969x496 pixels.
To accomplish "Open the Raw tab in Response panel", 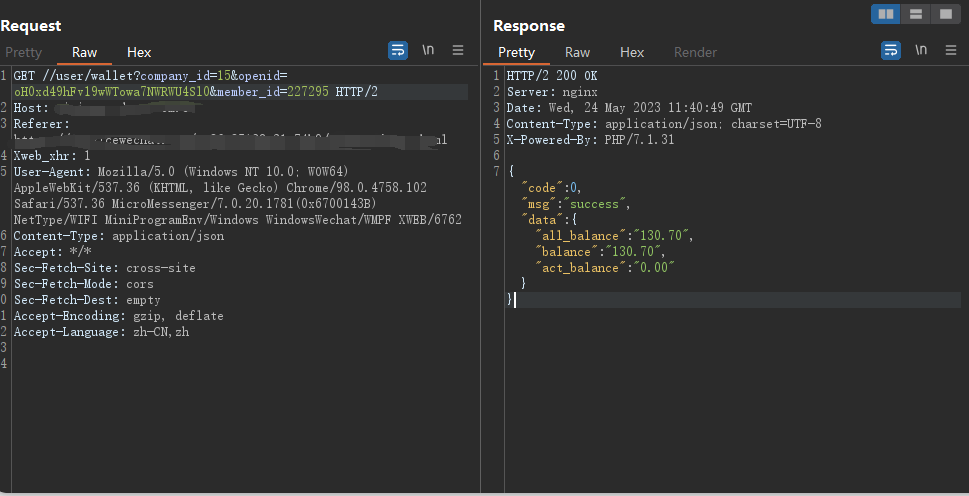I will click(577, 52).
